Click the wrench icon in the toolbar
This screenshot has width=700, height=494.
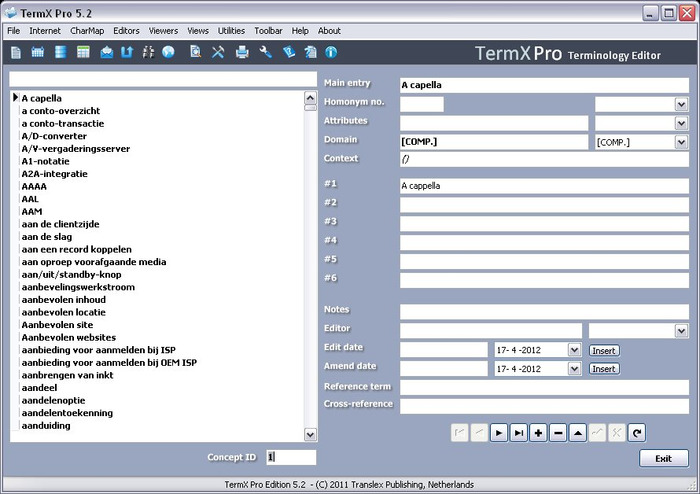pyautogui.click(x=266, y=52)
